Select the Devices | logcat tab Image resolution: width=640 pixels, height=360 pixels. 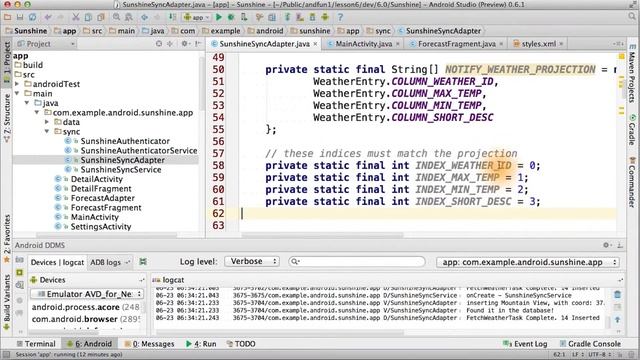pos(57,262)
